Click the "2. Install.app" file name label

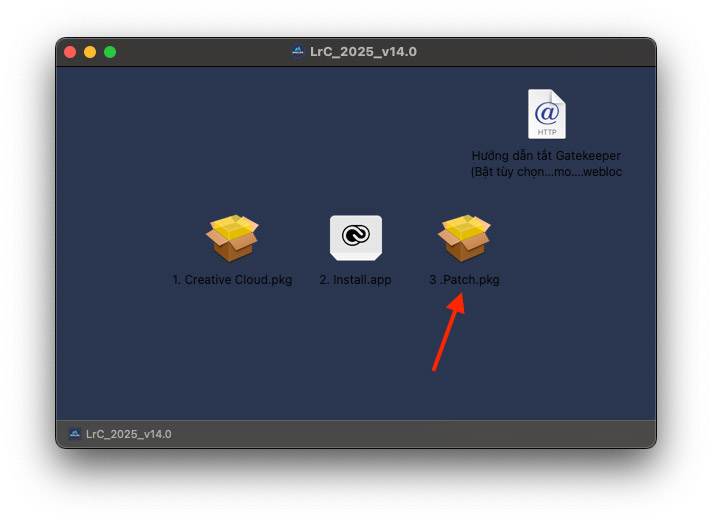(356, 280)
